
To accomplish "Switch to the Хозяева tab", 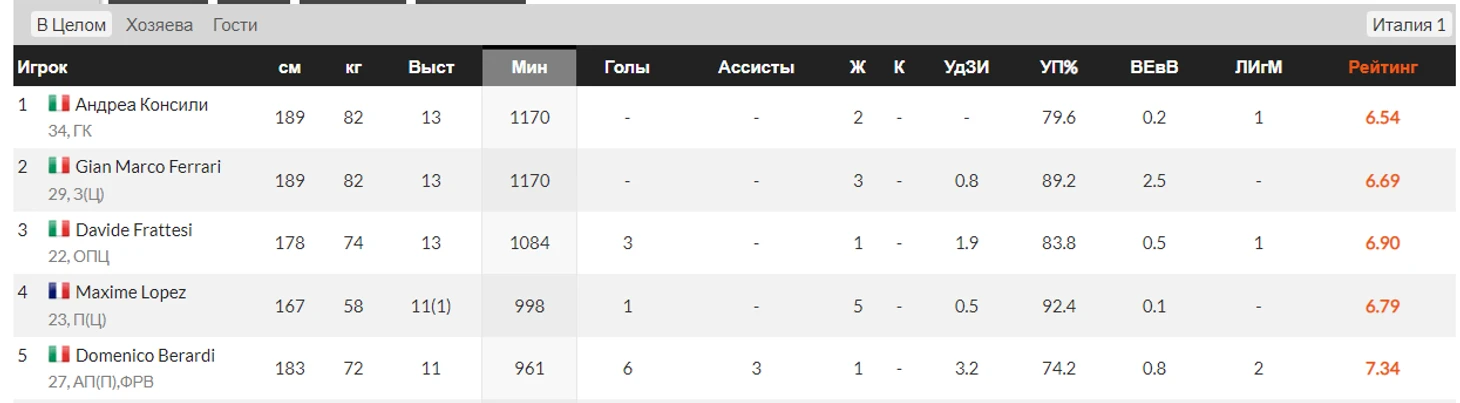I will point(160,25).
